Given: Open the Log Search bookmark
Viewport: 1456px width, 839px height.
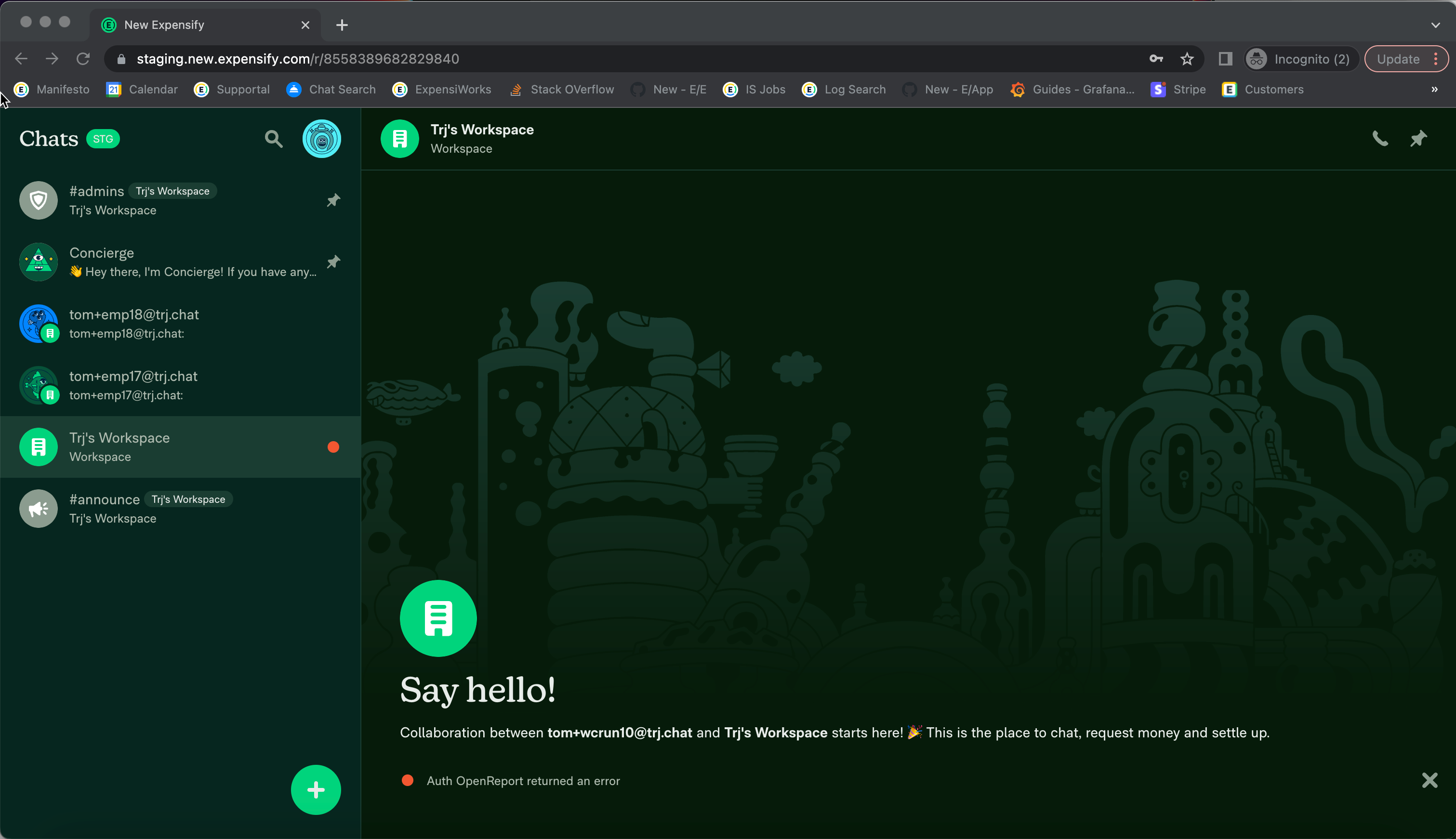Looking at the screenshot, I should [845, 89].
